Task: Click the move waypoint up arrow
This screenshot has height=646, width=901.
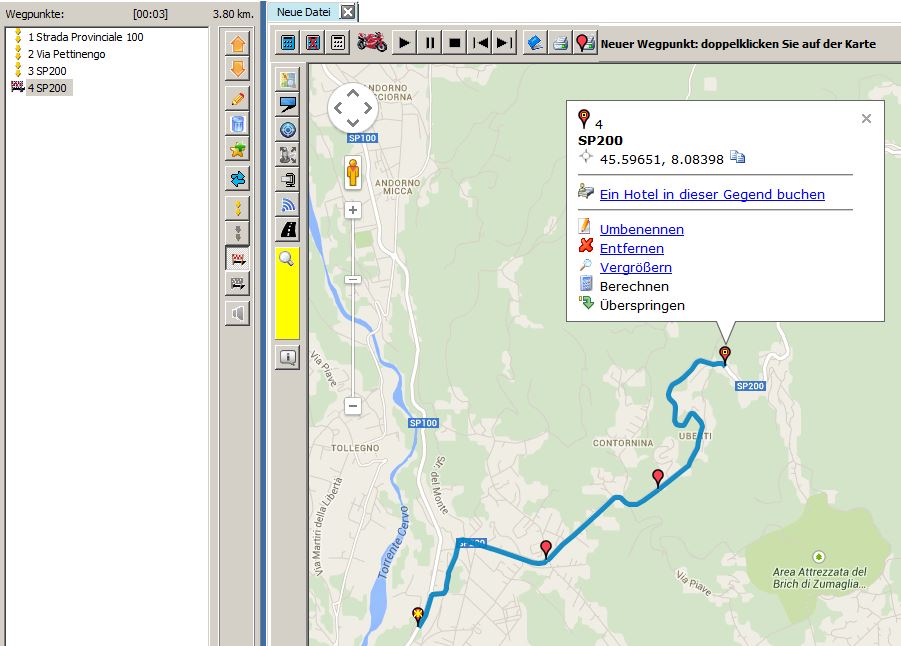Action: [x=237, y=44]
